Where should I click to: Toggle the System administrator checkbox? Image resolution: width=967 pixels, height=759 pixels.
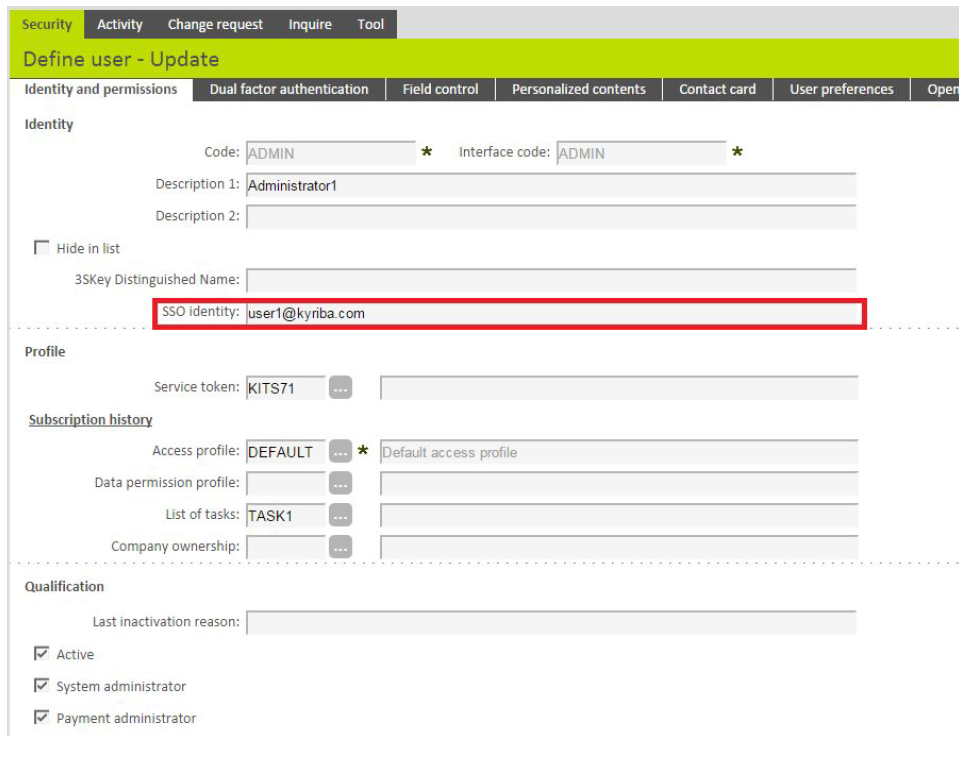(42, 686)
